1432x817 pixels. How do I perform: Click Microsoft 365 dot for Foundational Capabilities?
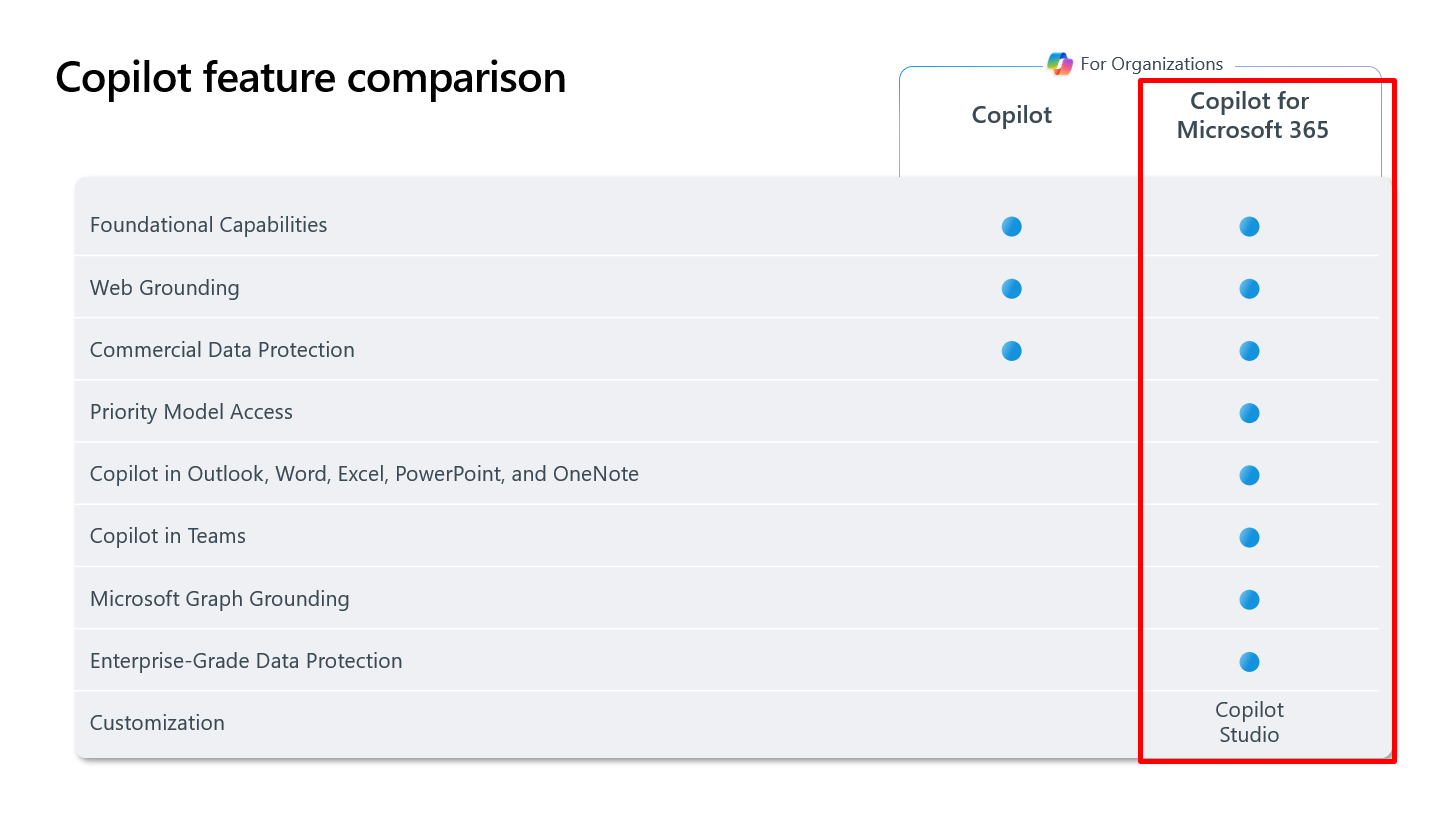click(1249, 226)
